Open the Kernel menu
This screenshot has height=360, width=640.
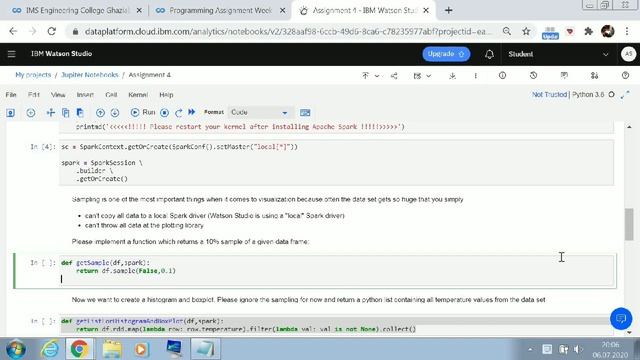138,95
